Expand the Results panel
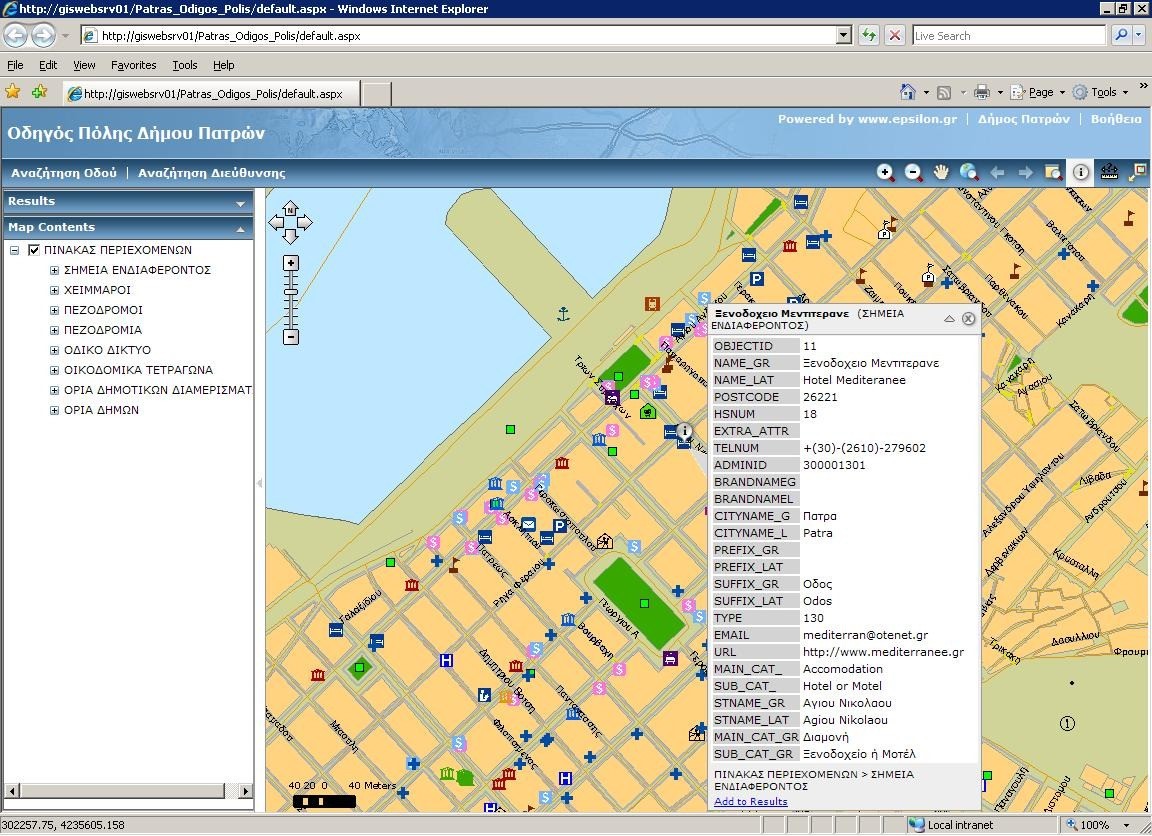Image resolution: width=1152 pixels, height=836 pixels. [x=240, y=203]
